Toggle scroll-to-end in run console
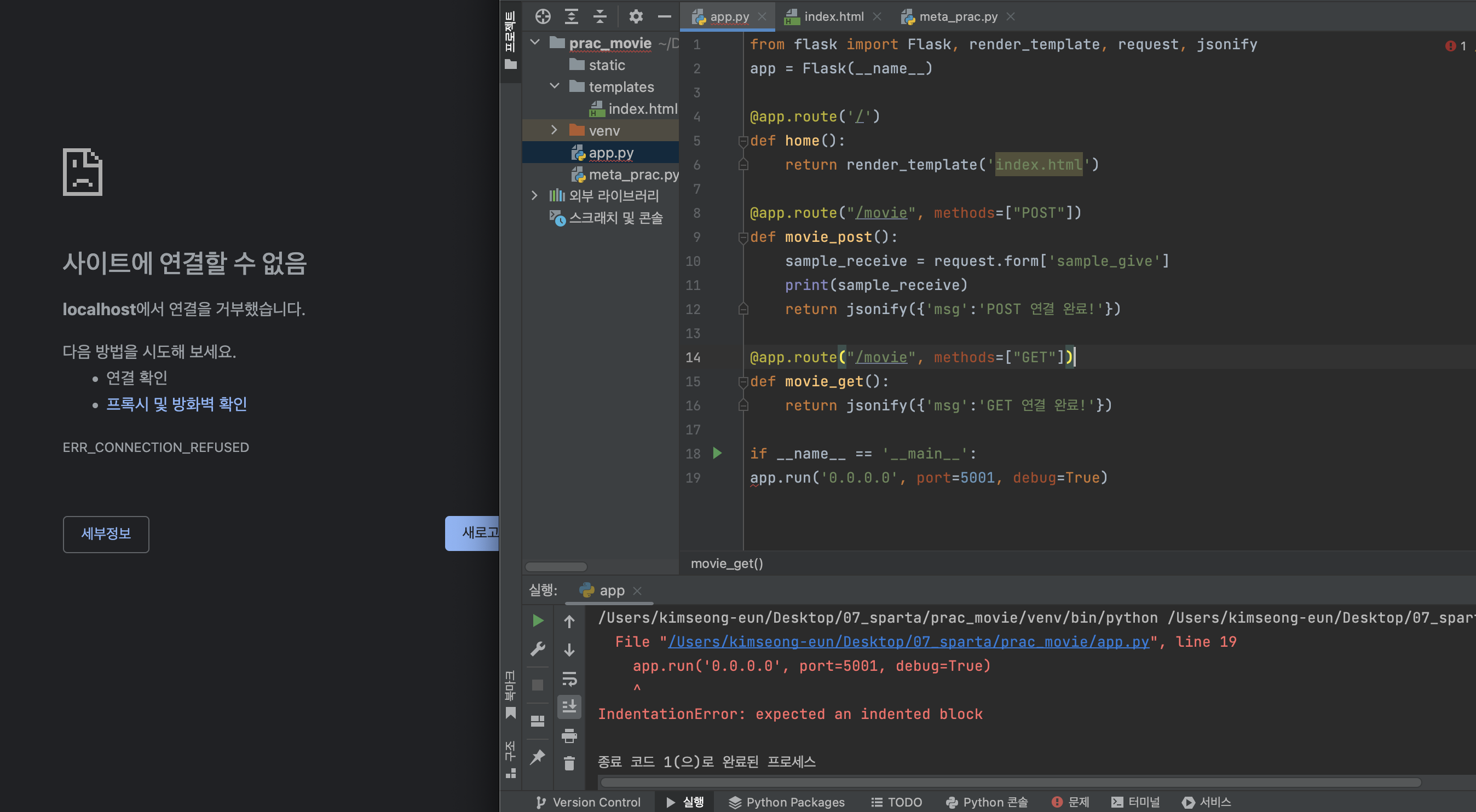The height and width of the screenshot is (812, 1476). point(569,706)
